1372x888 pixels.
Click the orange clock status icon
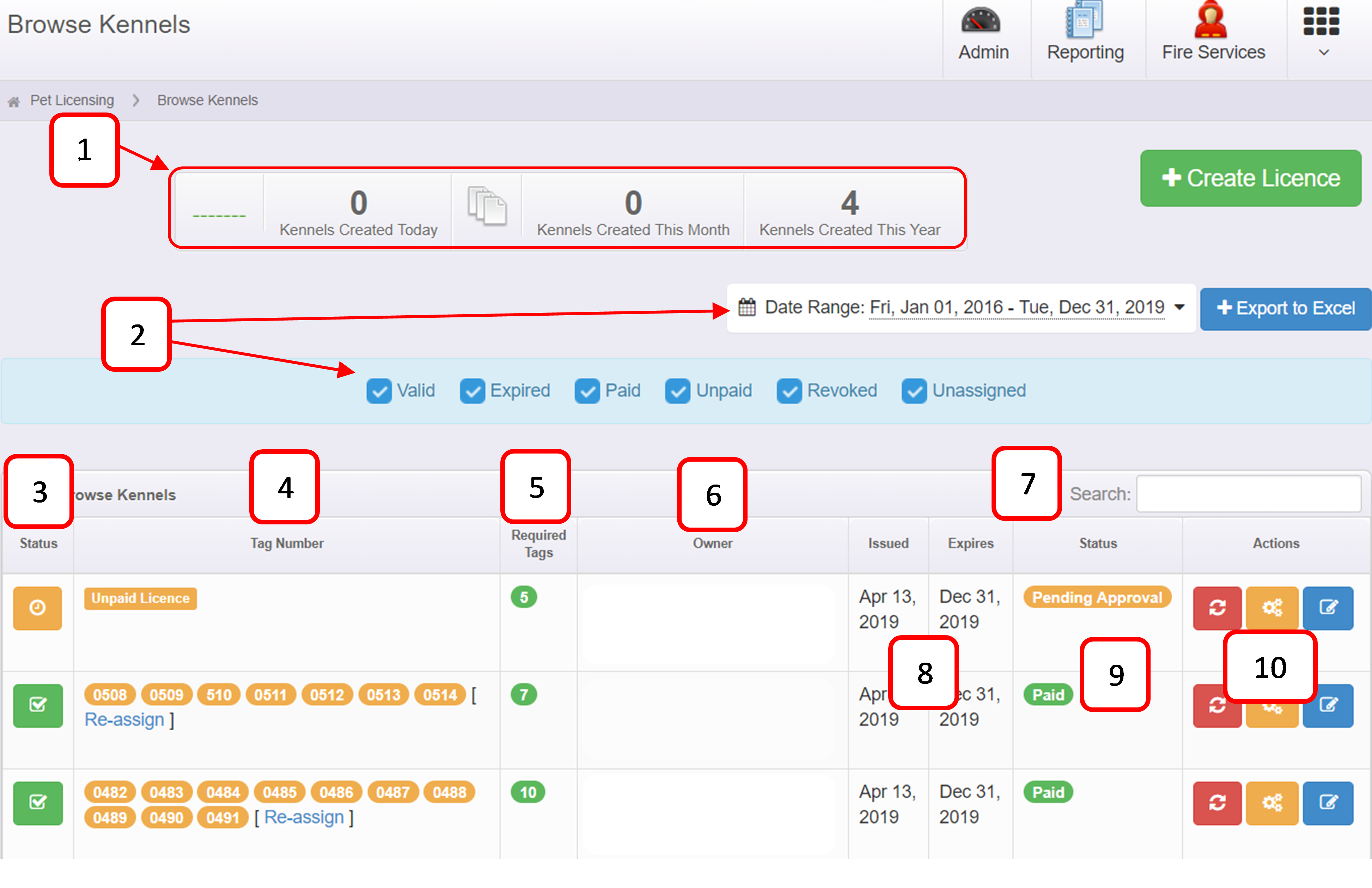[37, 608]
